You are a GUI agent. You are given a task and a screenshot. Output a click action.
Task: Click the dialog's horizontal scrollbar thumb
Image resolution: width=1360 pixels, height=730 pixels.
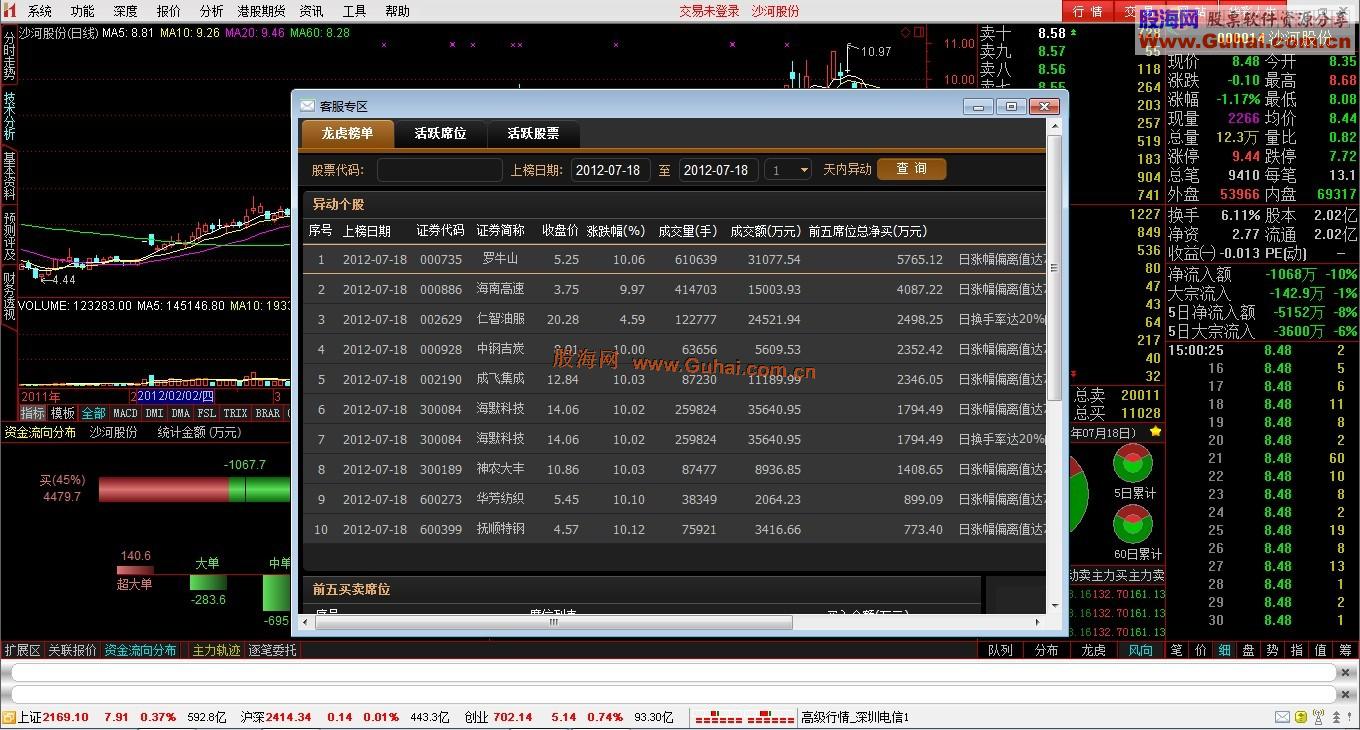pyautogui.click(x=554, y=622)
